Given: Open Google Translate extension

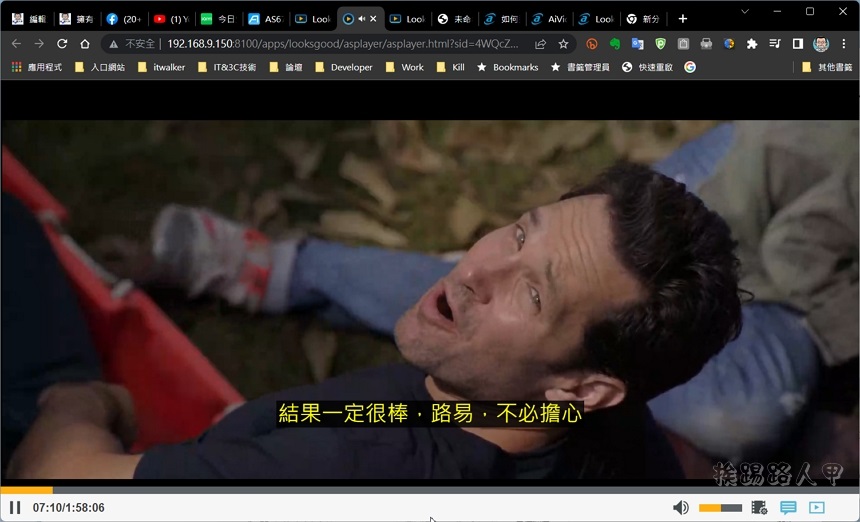Looking at the screenshot, I should [x=637, y=44].
